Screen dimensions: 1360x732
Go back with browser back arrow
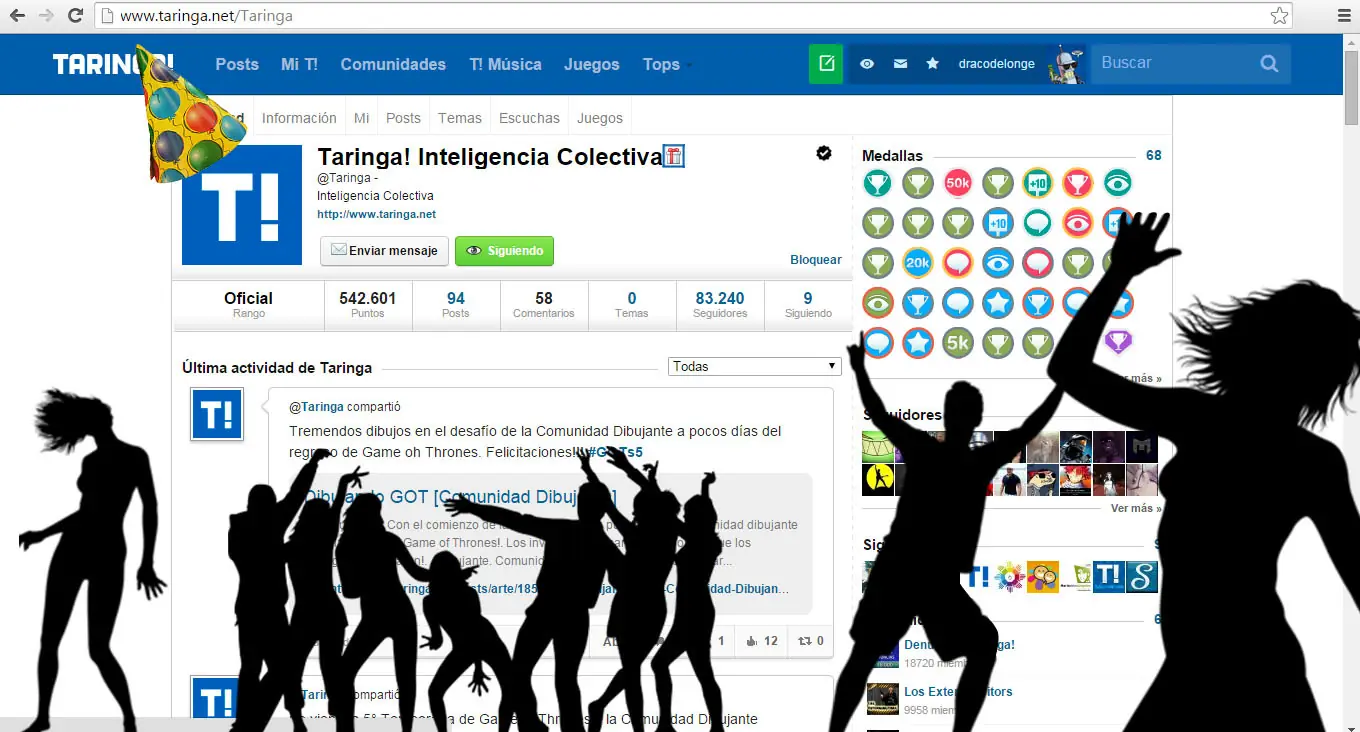tap(17, 16)
